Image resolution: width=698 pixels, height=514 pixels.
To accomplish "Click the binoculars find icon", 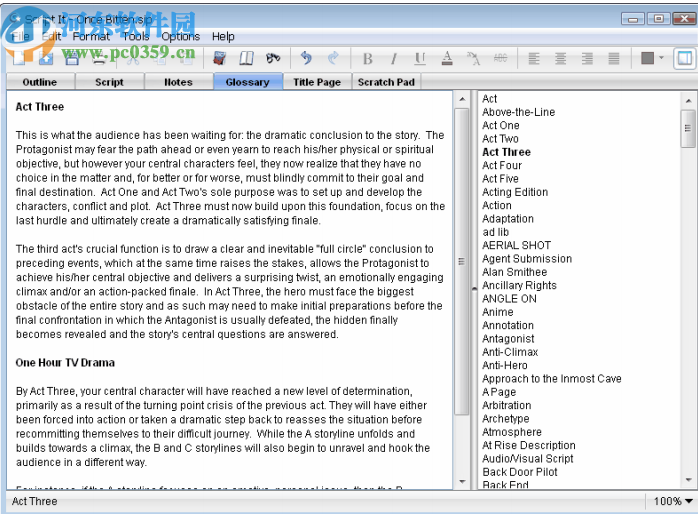I will 273,58.
